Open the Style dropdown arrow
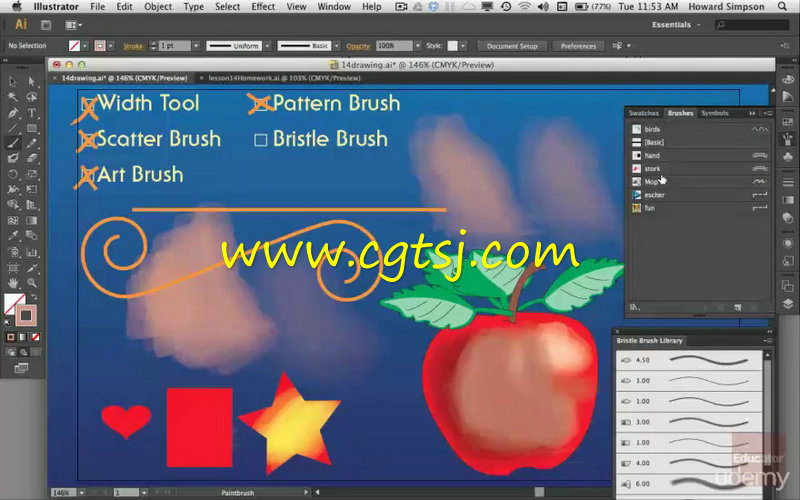The width and height of the screenshot is (800, 500). [463, 46]
